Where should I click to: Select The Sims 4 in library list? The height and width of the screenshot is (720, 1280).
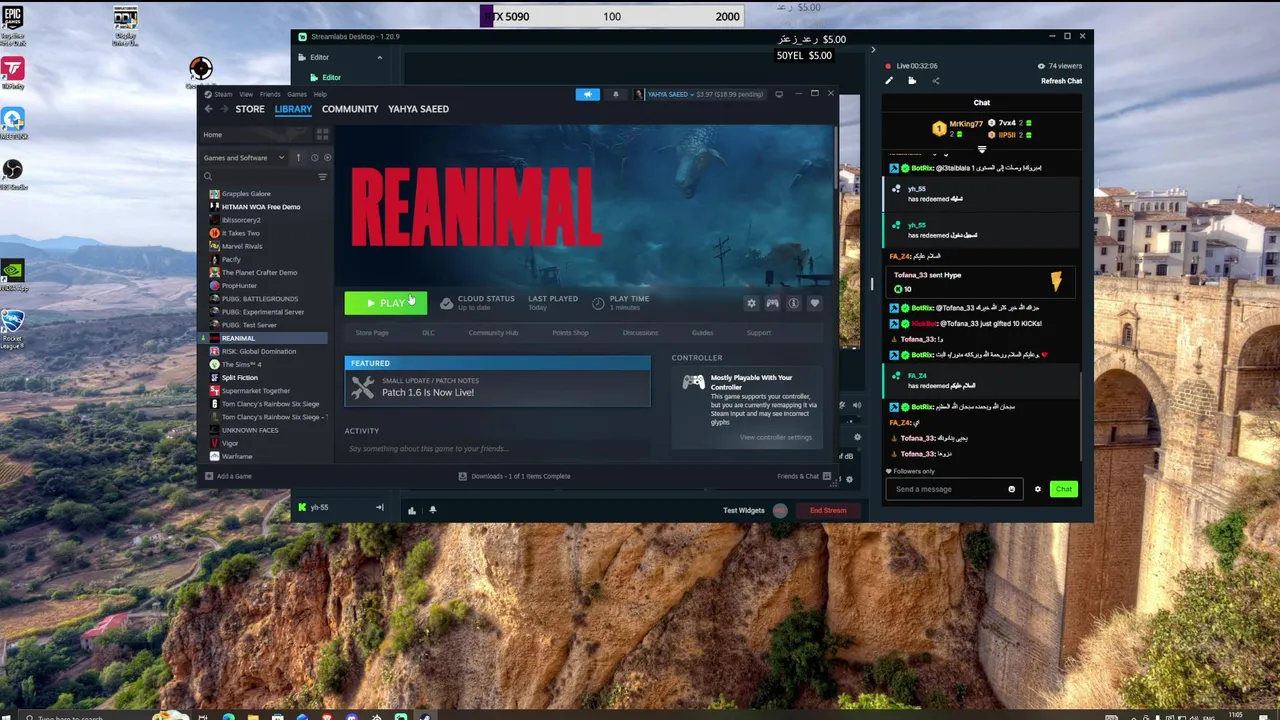(241, 364)
